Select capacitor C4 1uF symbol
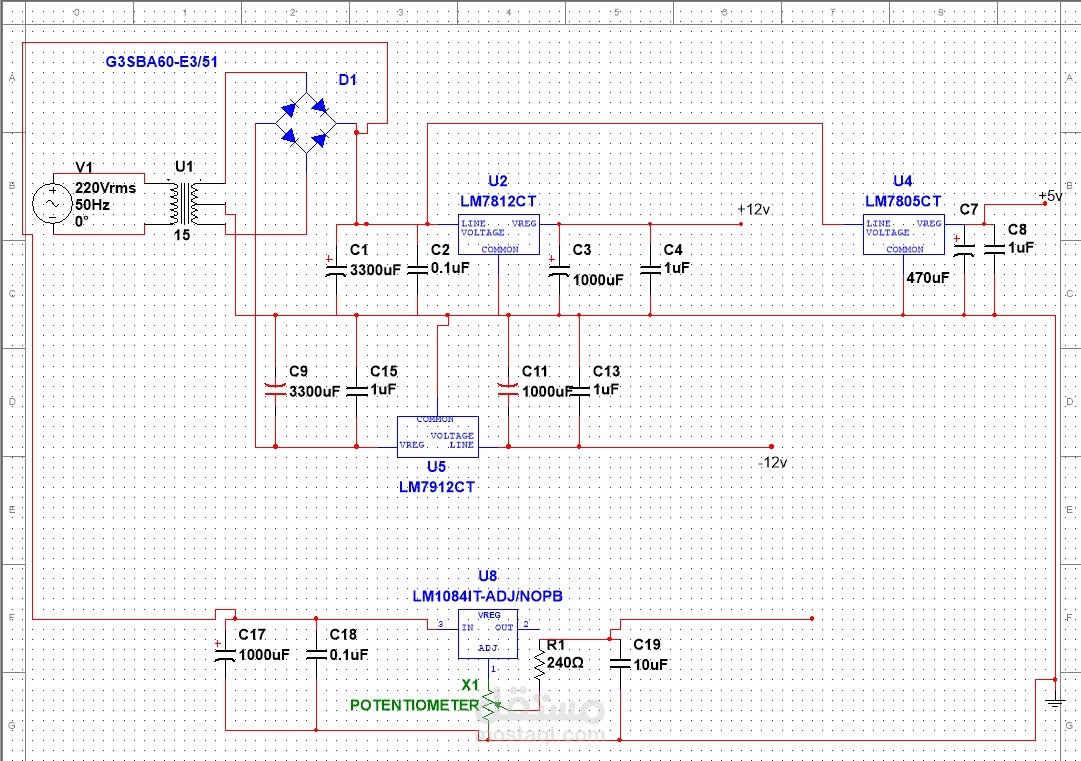1081x761 pixels. 650,270
